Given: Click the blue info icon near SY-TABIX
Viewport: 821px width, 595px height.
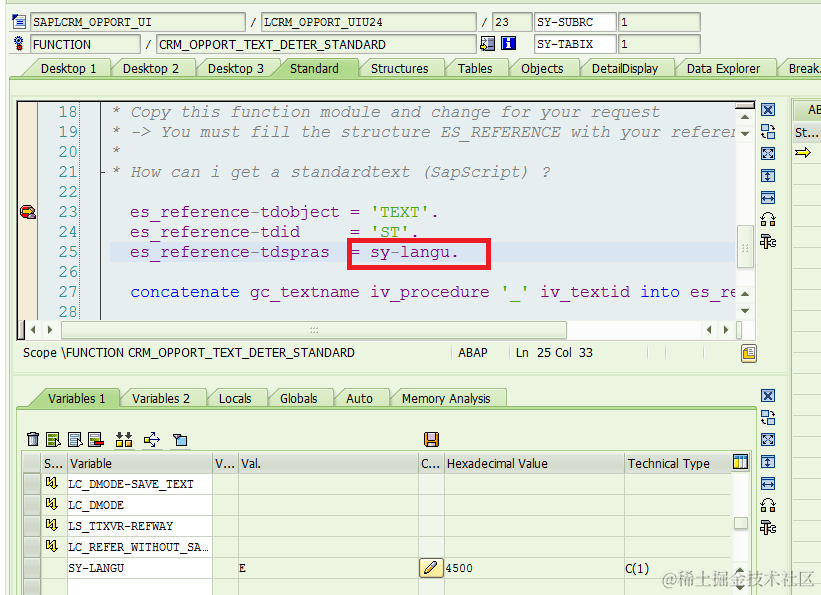Looking at the screenshot, I should click(508, 43).
